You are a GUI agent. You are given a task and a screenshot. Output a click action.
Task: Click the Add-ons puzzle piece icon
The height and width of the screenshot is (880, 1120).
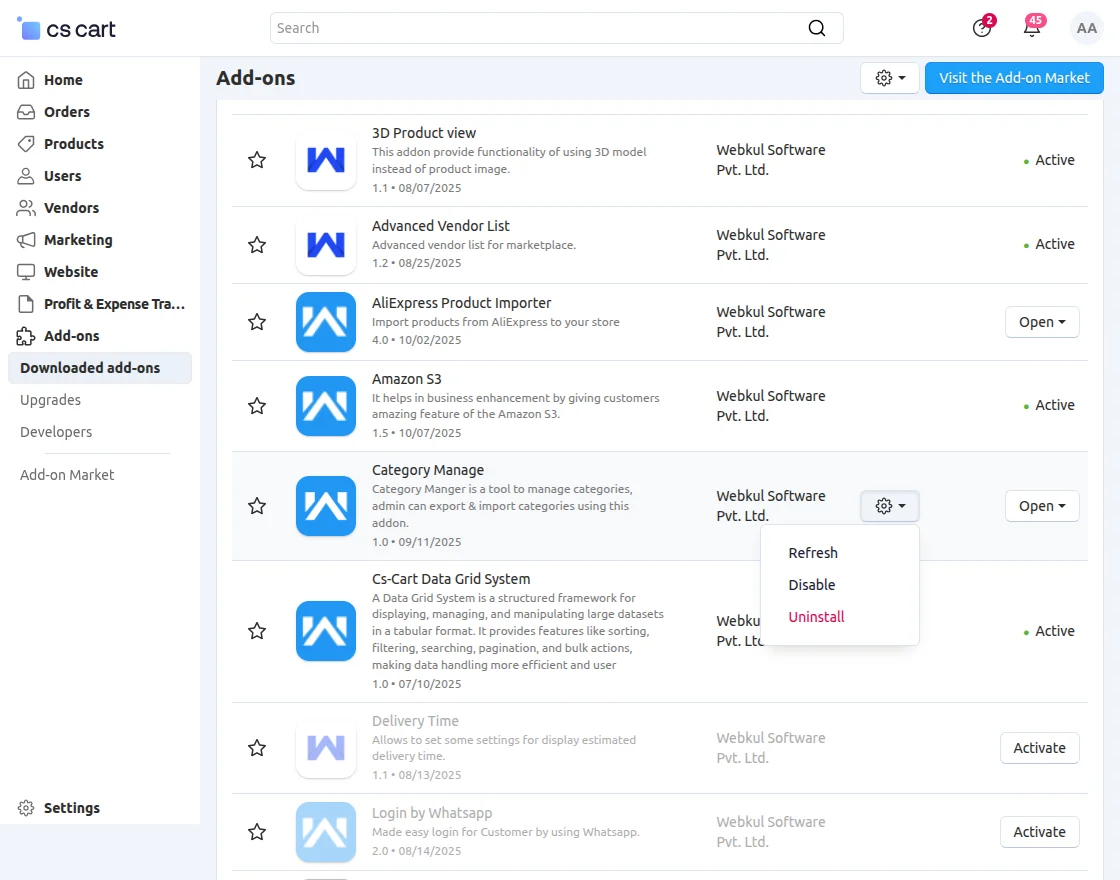click(25, 335)
